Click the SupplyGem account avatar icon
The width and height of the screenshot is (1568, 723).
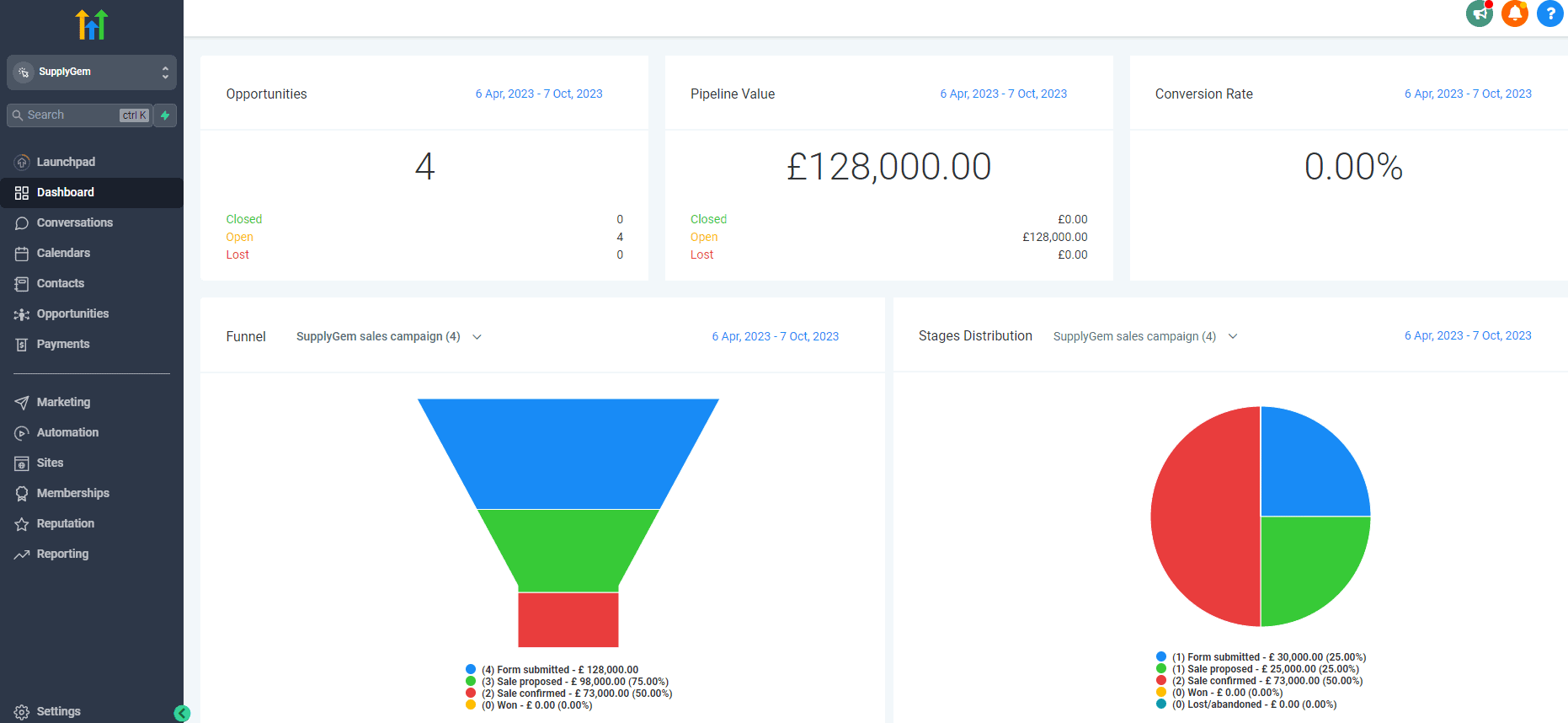tap(24, 72)
